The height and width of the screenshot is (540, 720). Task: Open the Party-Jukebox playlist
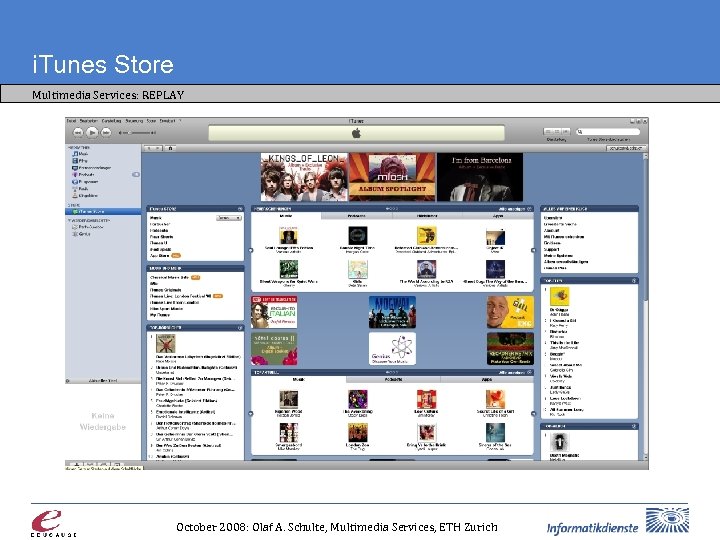tap(87, 227)
